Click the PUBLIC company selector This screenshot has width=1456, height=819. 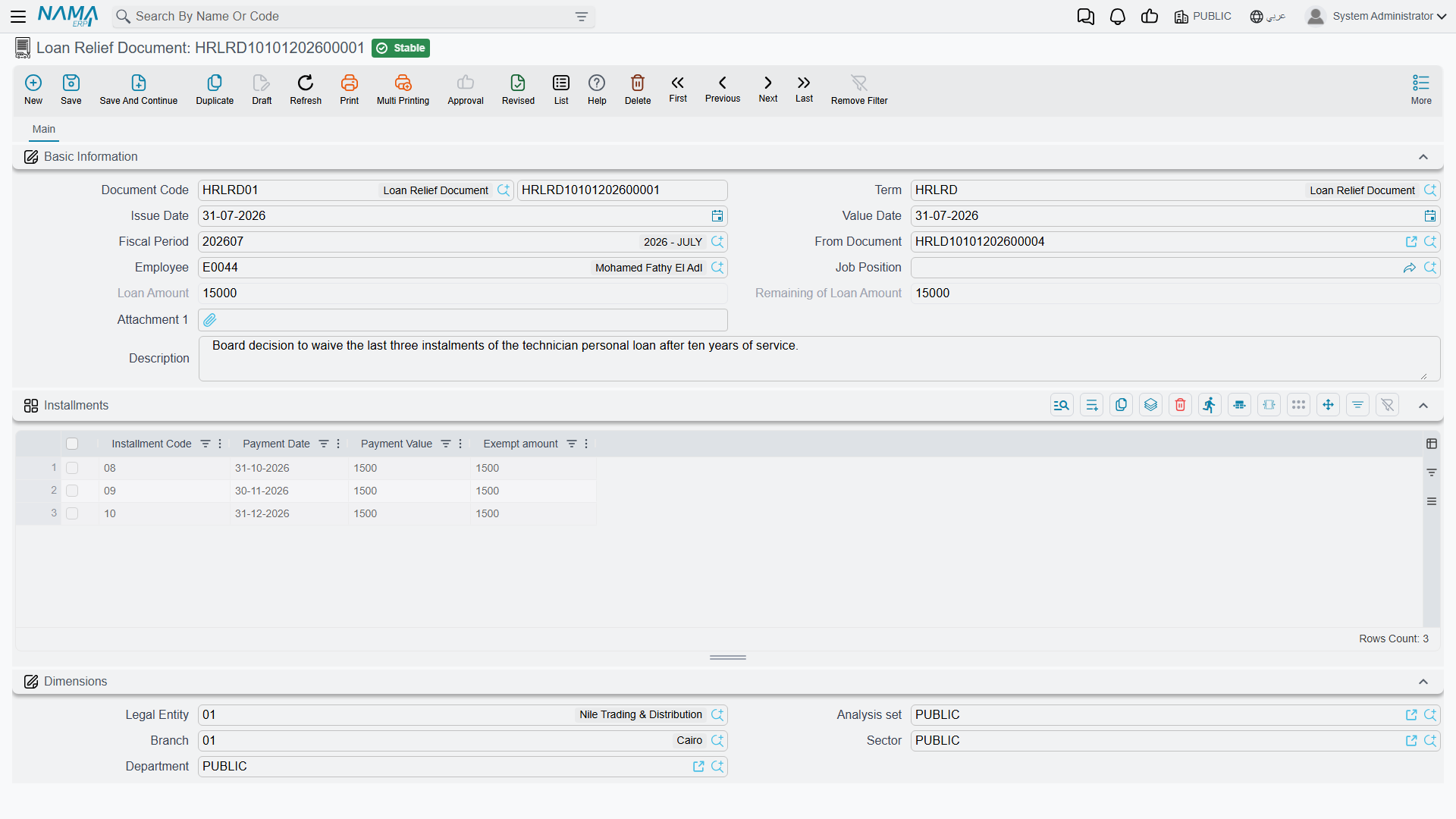coord(1203,16)
